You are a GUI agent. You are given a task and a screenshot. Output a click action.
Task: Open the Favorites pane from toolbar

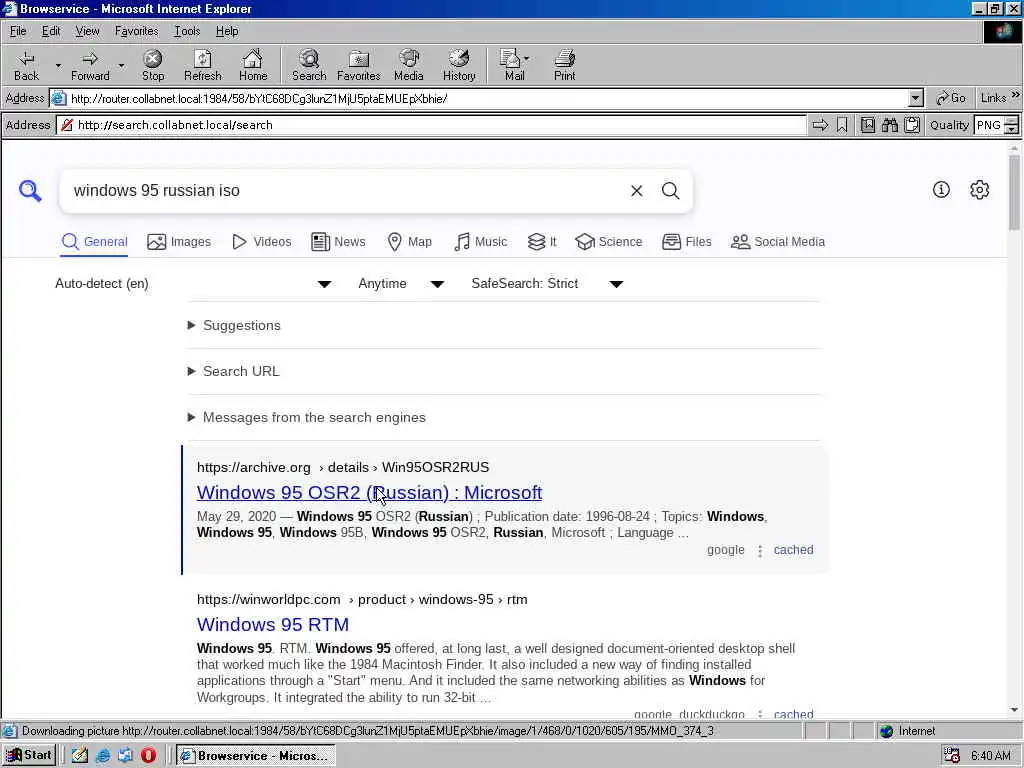point(359,65)
